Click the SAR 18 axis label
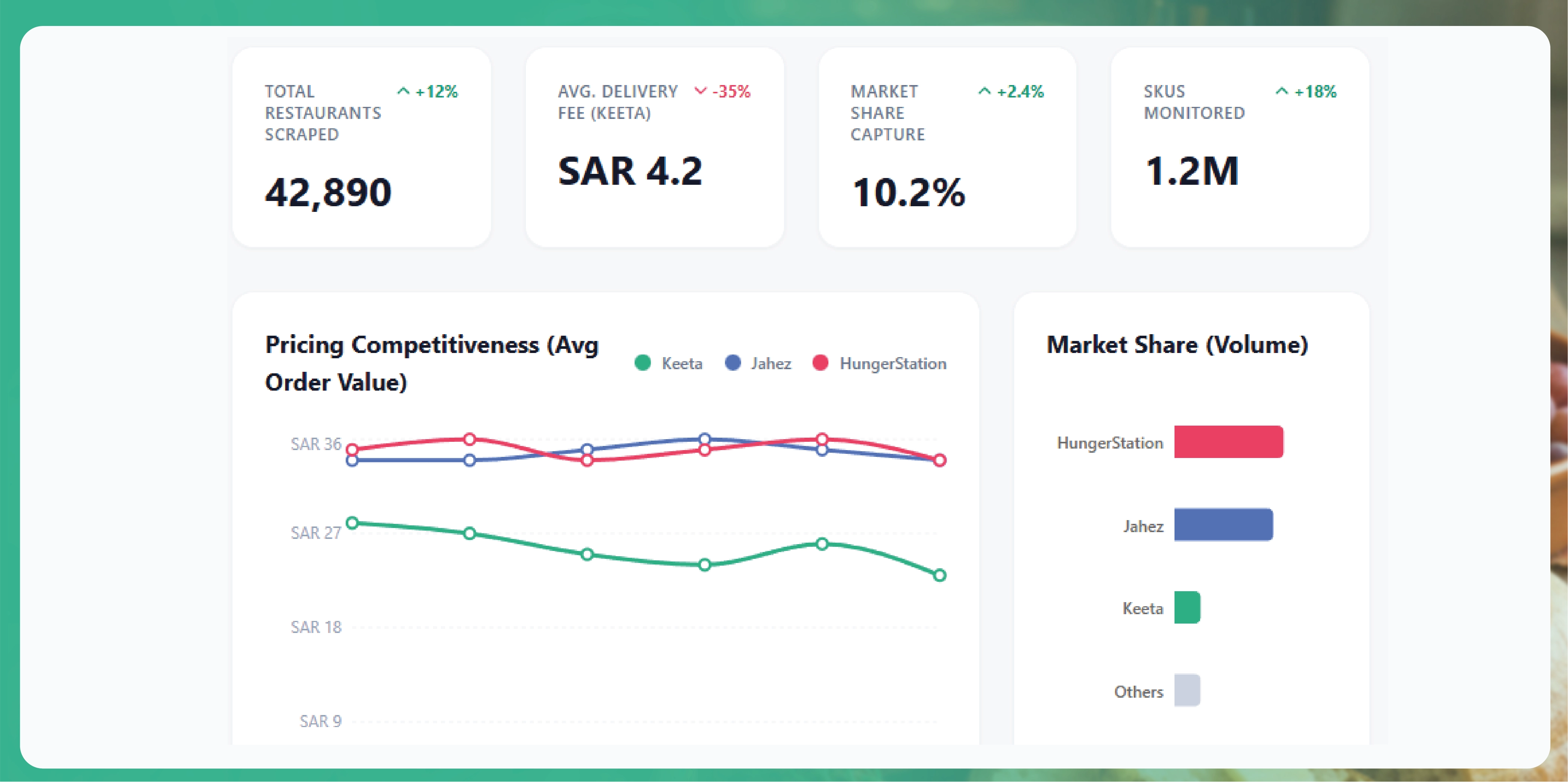 point(316,627)
